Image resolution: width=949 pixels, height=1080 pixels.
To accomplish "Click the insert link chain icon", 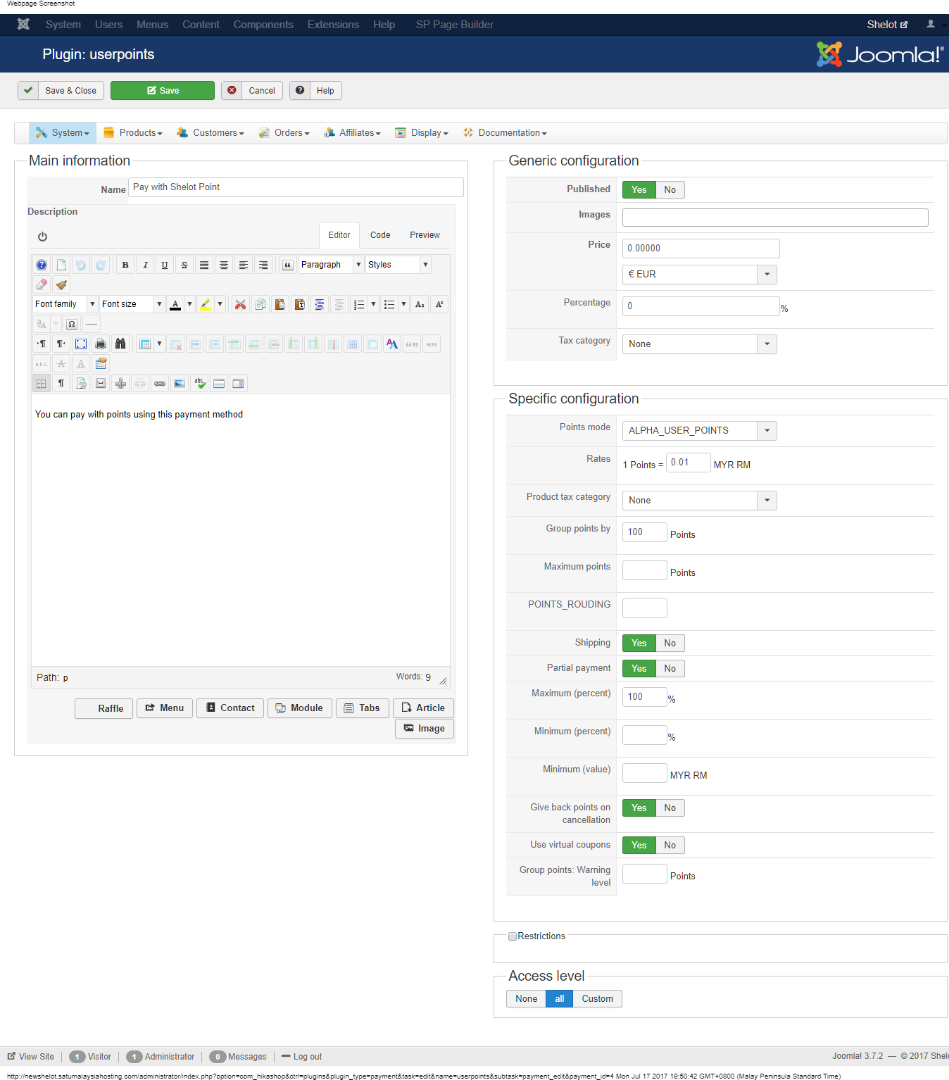I will coord(160,384).
